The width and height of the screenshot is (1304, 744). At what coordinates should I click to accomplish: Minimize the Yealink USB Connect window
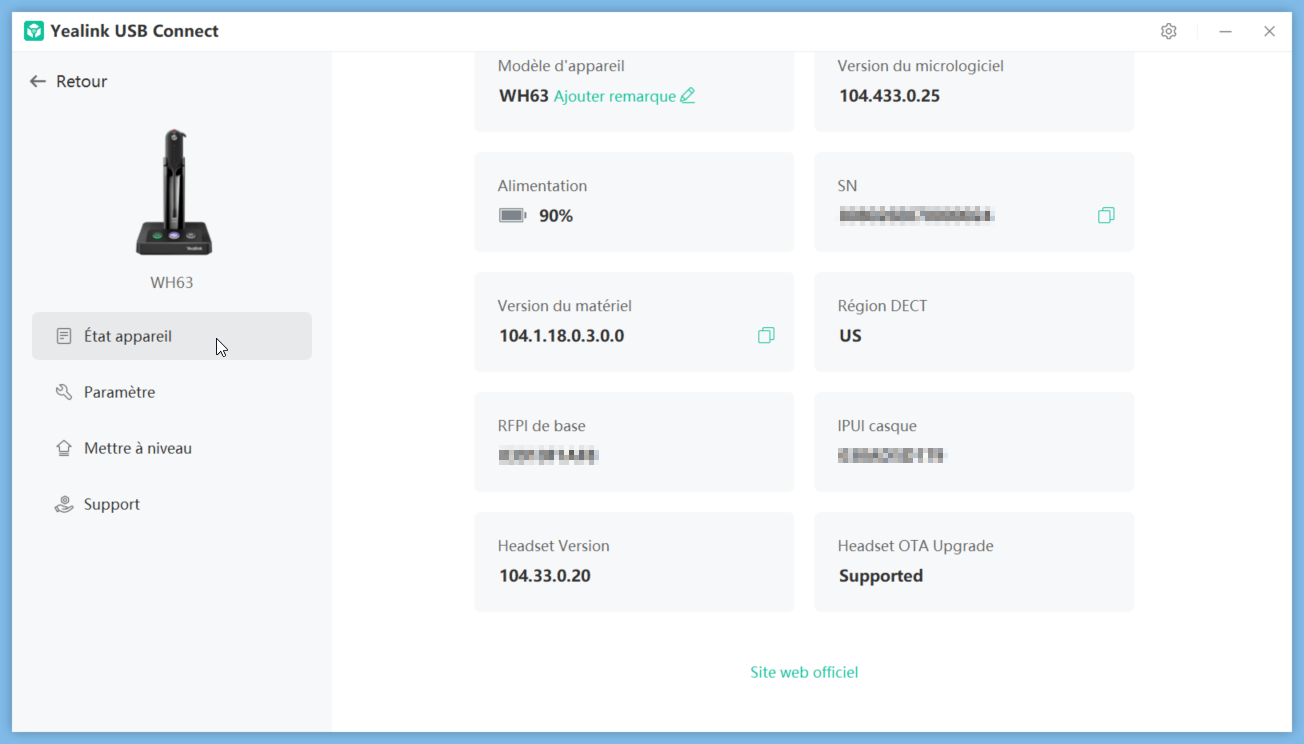click(1225, 31)
